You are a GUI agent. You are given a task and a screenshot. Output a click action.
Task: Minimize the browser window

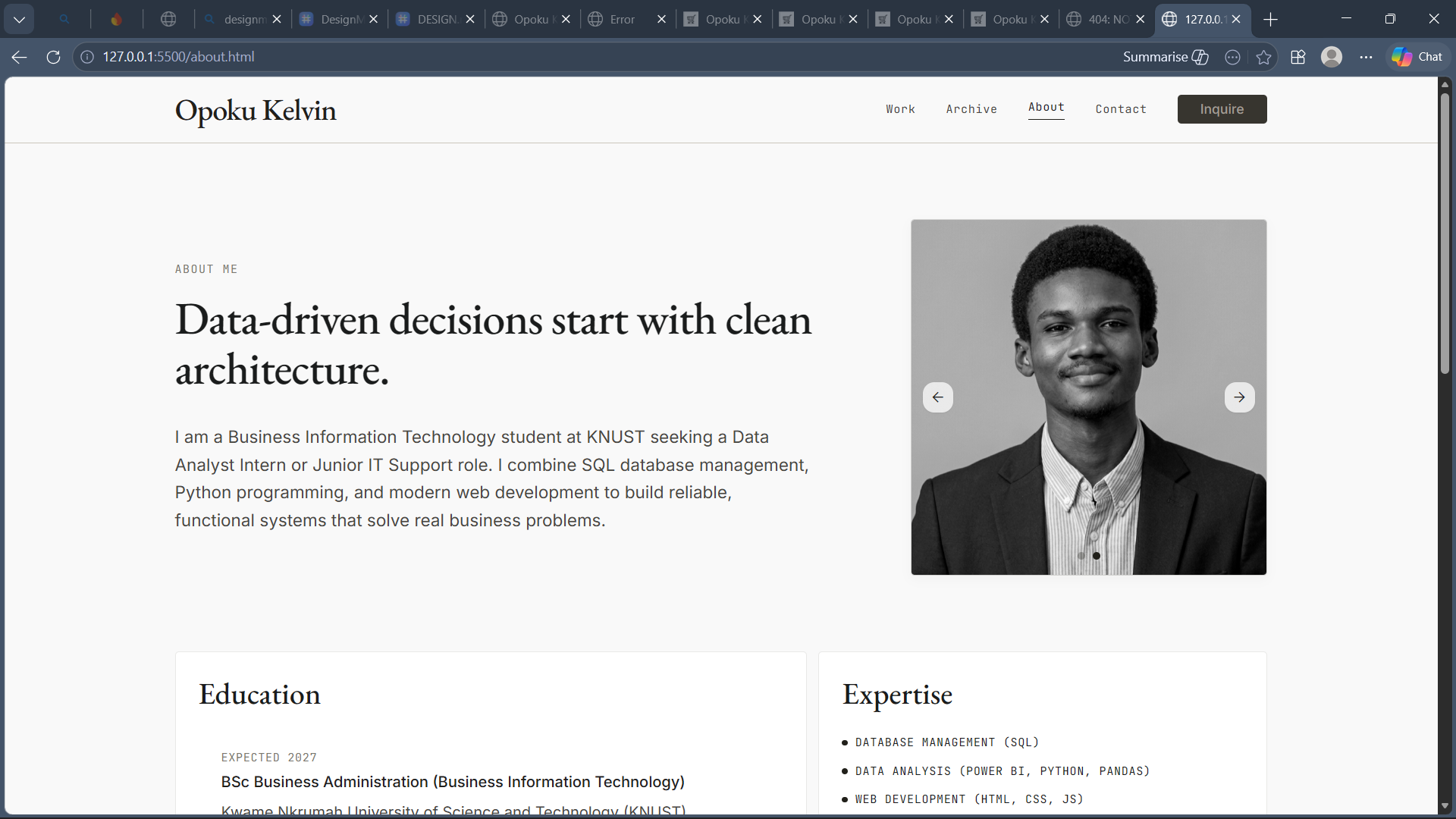1346,19
